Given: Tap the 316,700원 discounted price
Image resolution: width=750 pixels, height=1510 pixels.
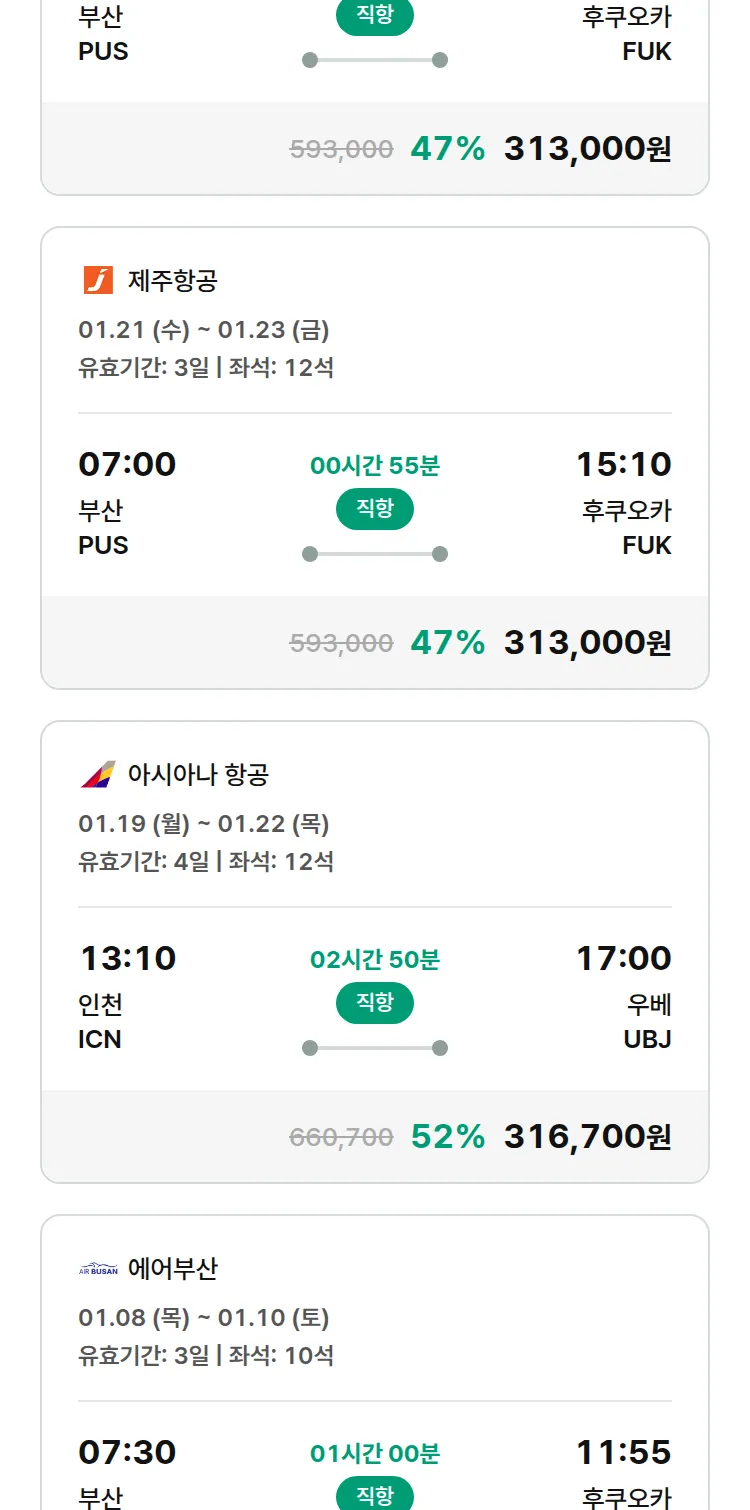Looking at the screenshot, I should (587, 1137).
